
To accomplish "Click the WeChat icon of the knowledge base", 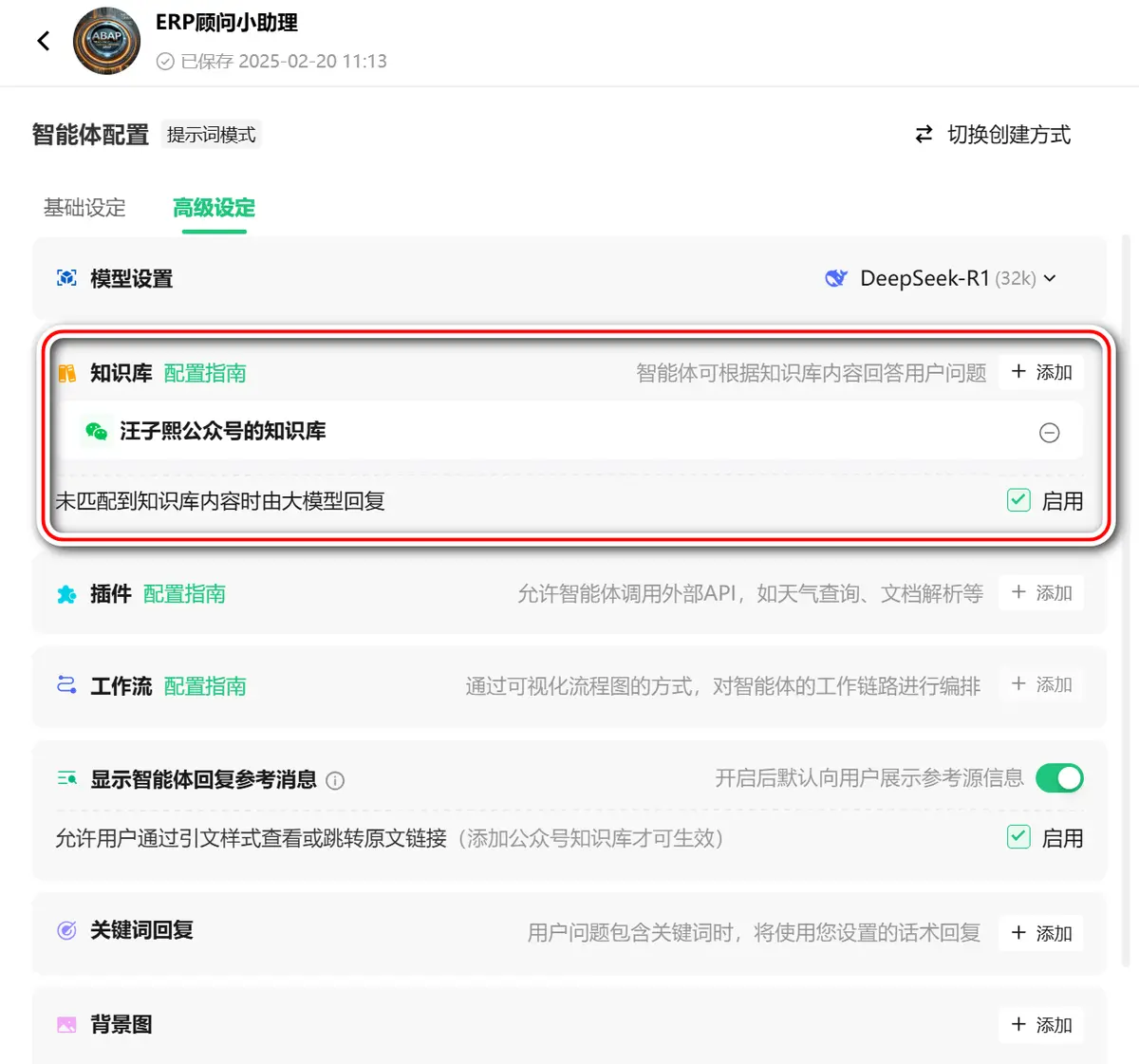I will 96,432.
